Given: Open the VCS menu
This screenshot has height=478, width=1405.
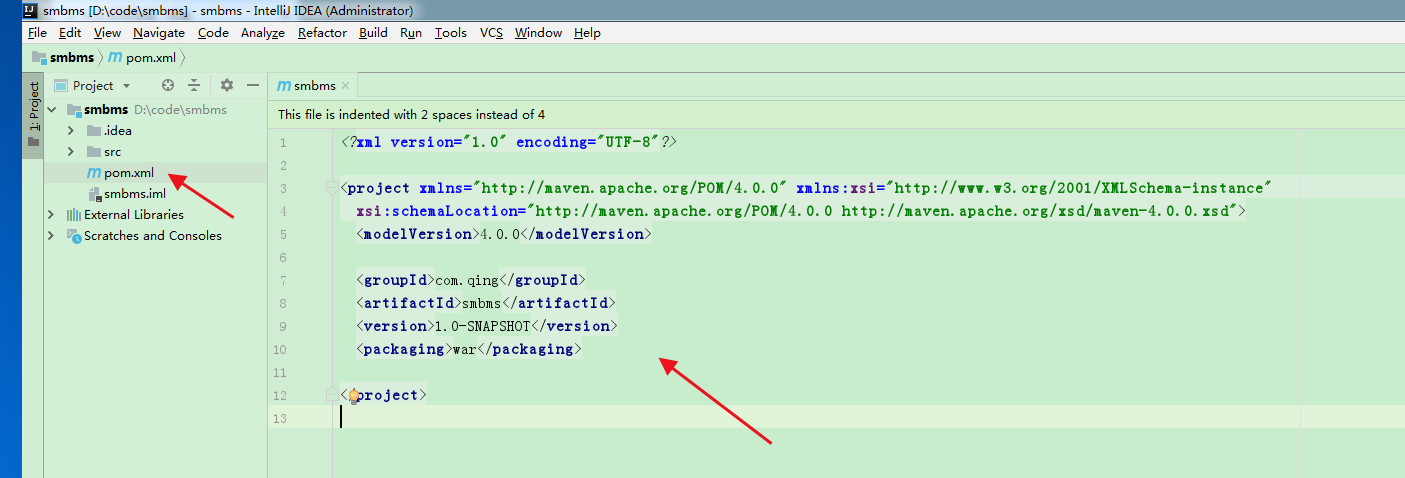Looking at the screenshot, I should click(x=491, y=33).
